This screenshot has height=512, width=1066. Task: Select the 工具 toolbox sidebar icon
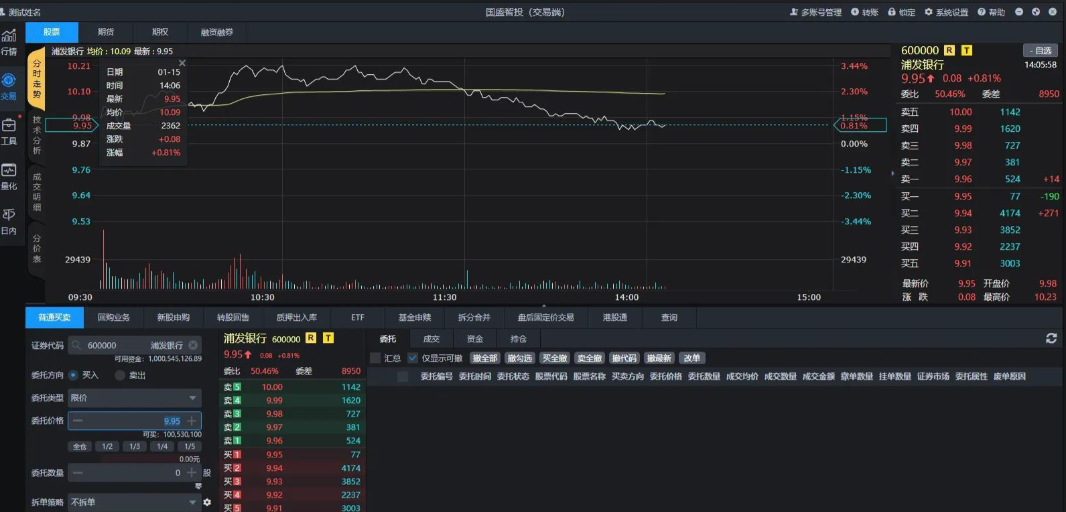(x=9, y=130)
